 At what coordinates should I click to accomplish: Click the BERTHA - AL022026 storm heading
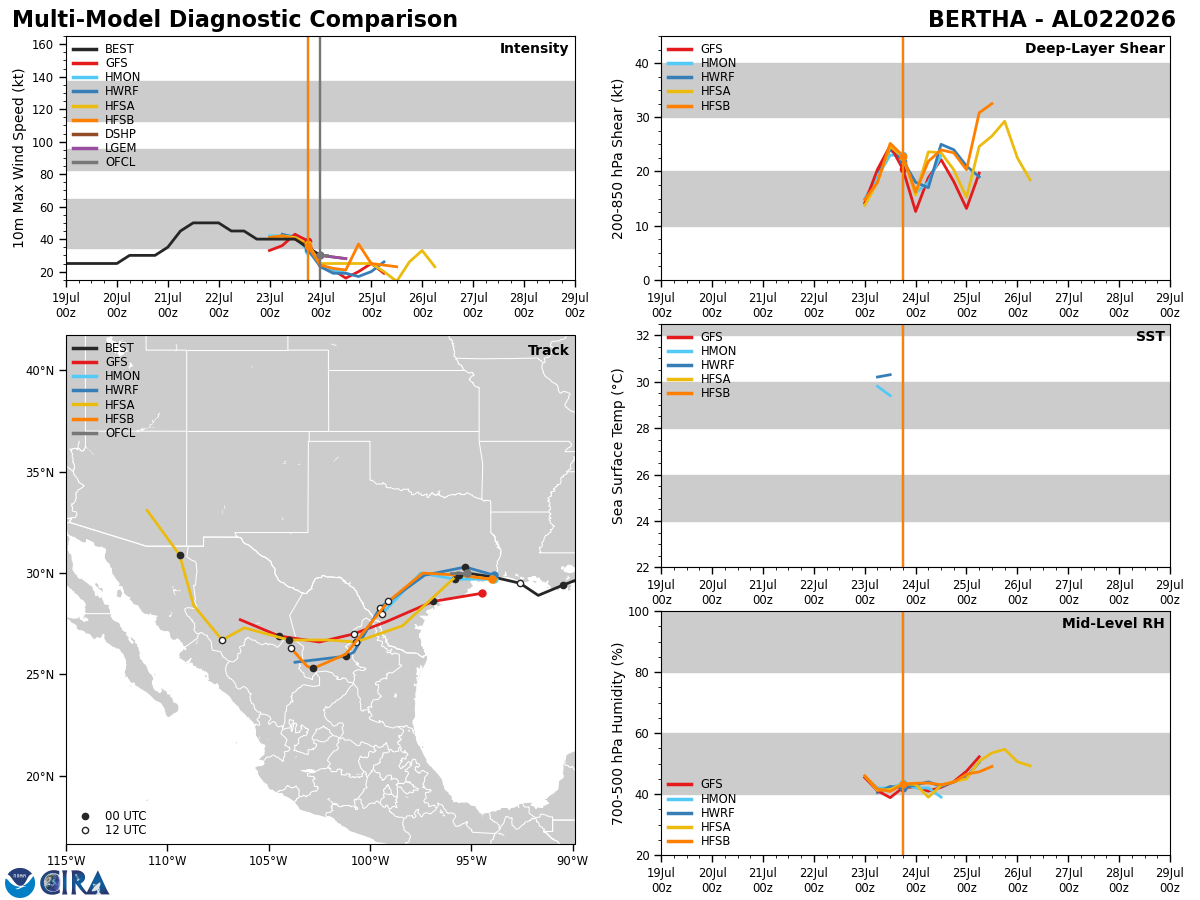point(1052,20)
